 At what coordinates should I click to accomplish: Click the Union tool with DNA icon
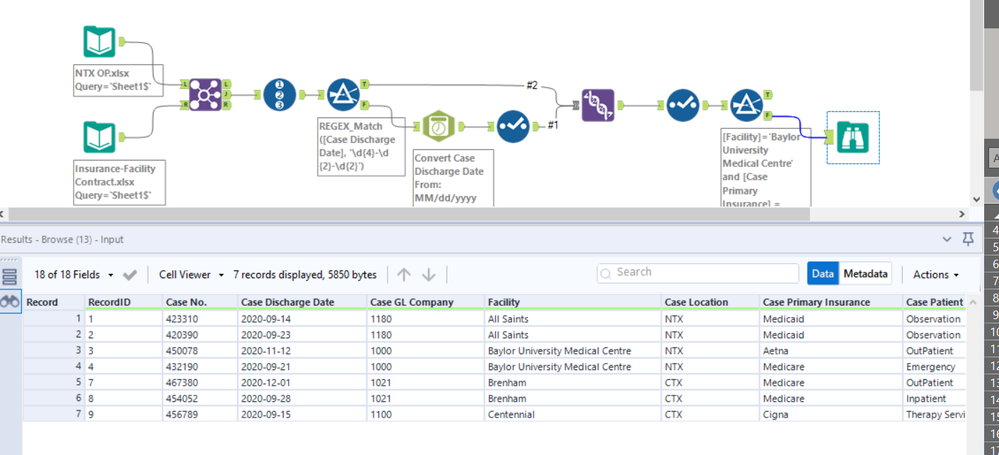tap(597, 104)
